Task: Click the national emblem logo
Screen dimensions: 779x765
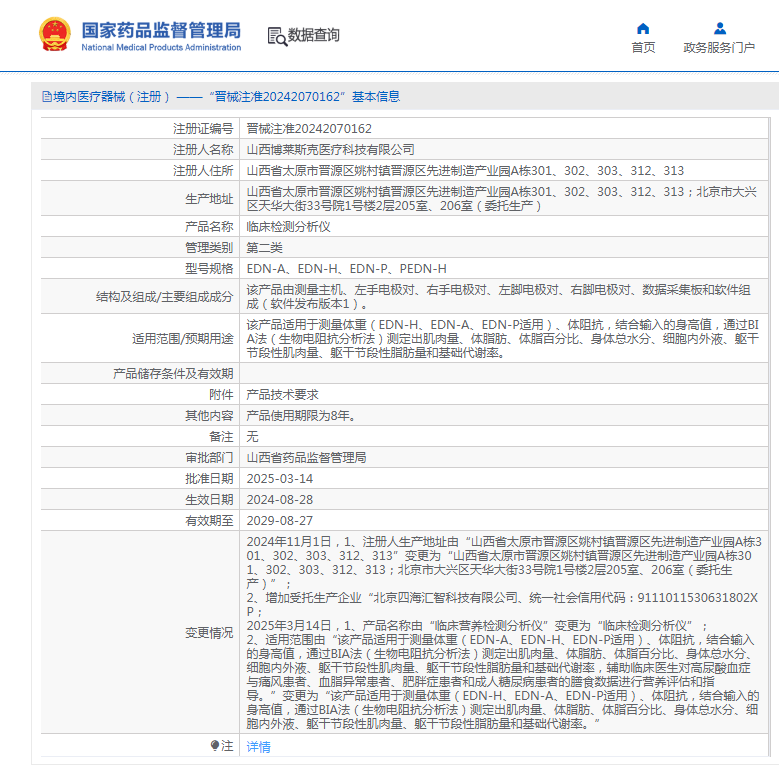Action: point(55,35)
